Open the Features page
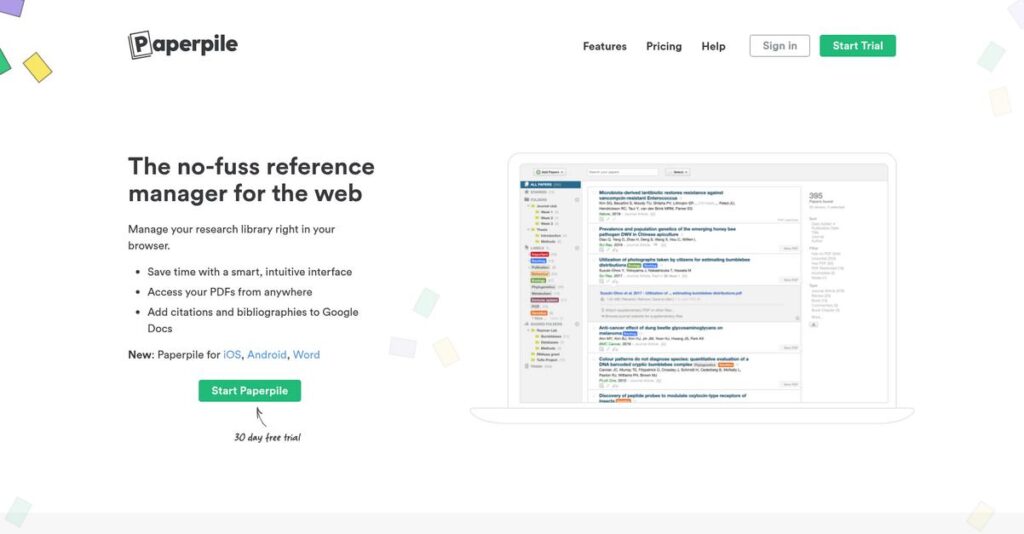 click(605, 46)
